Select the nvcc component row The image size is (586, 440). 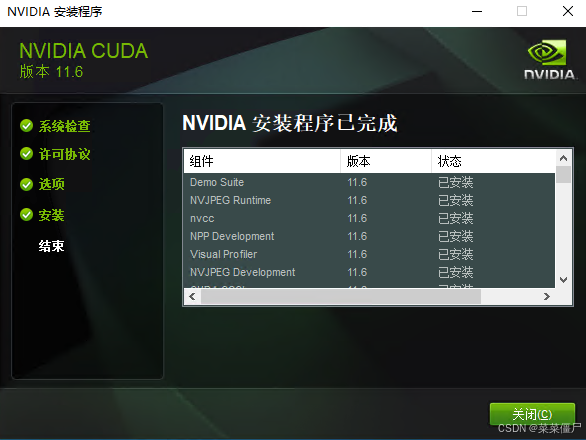coord(369,218)
